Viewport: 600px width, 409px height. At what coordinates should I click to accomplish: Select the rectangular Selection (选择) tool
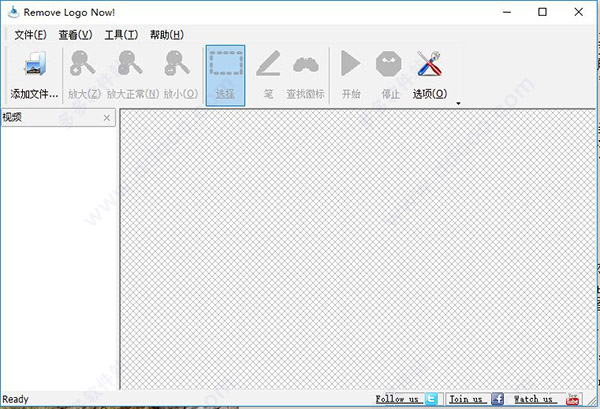(225, 75)
